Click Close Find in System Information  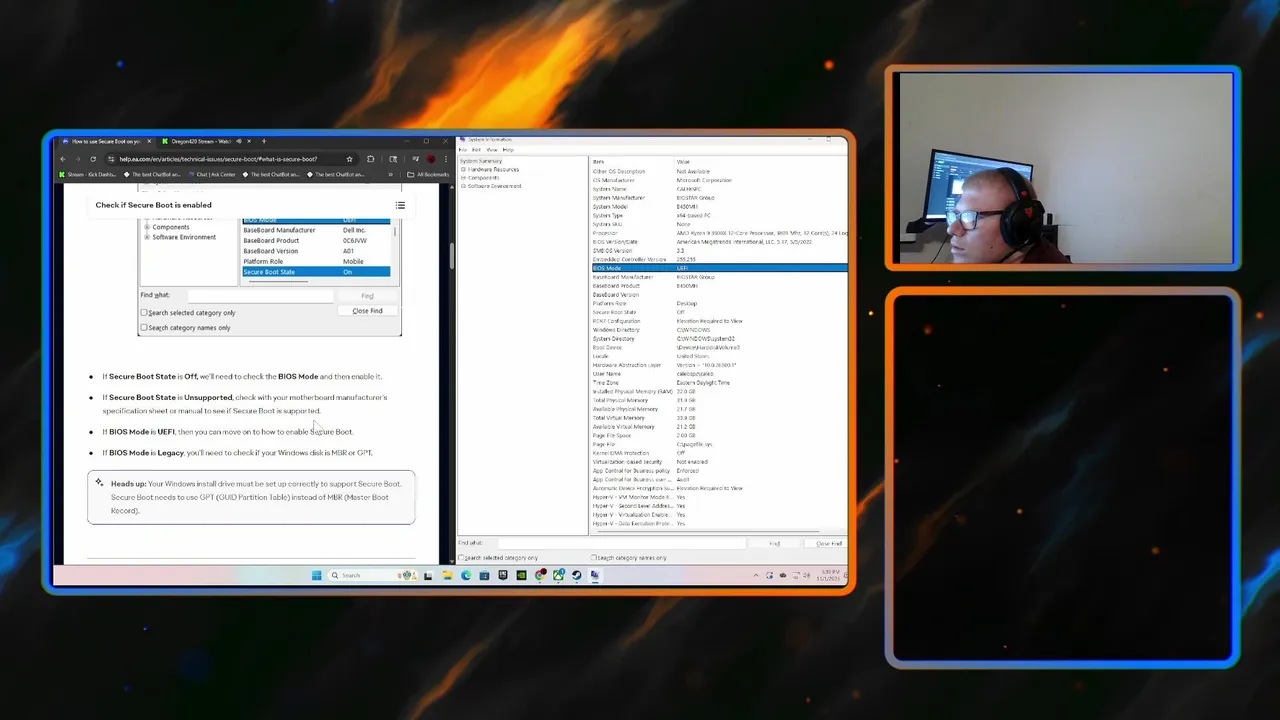(x=829, y=543)
